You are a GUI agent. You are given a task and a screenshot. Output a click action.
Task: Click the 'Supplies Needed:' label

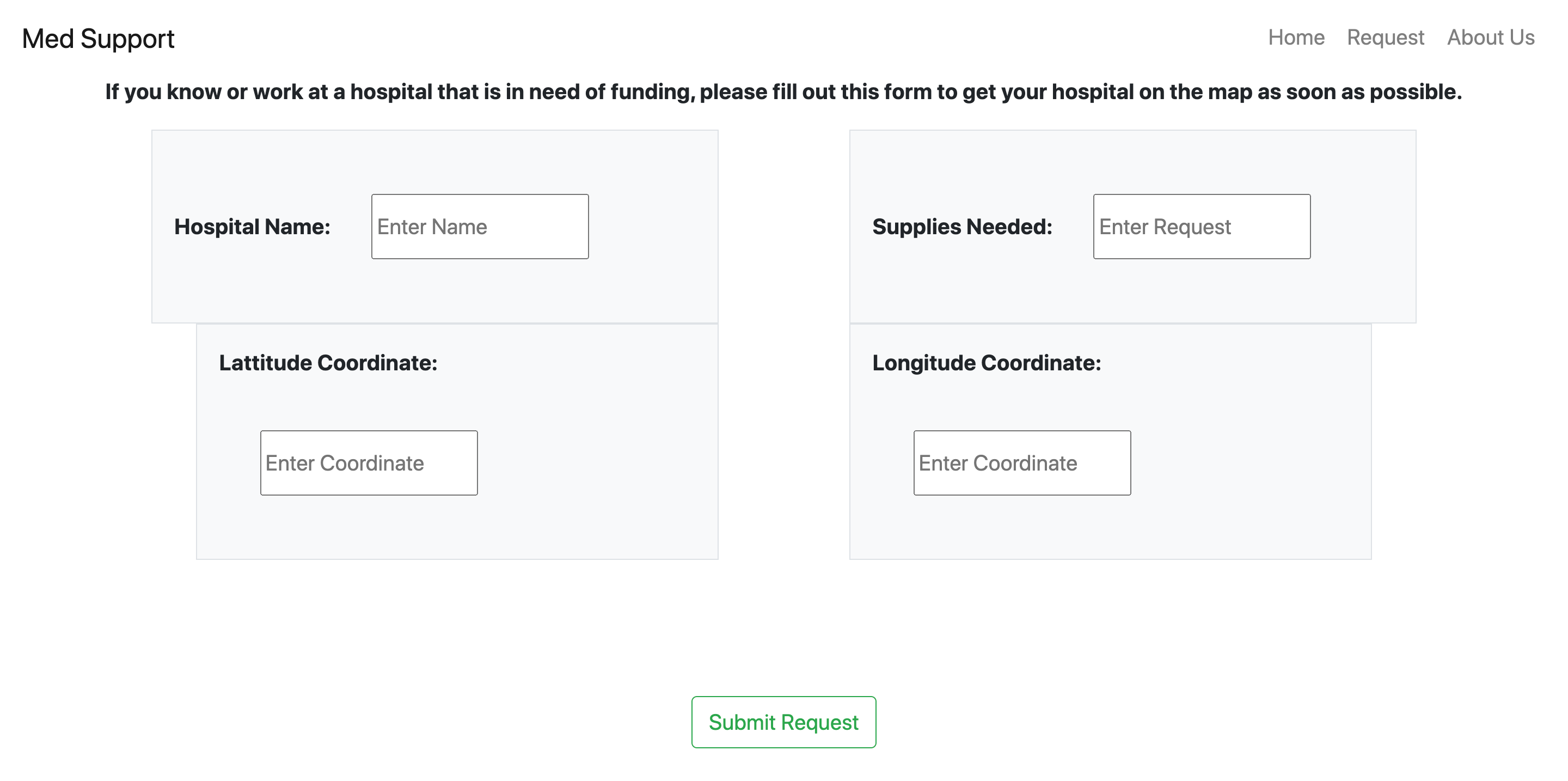[x=961, y=227]
